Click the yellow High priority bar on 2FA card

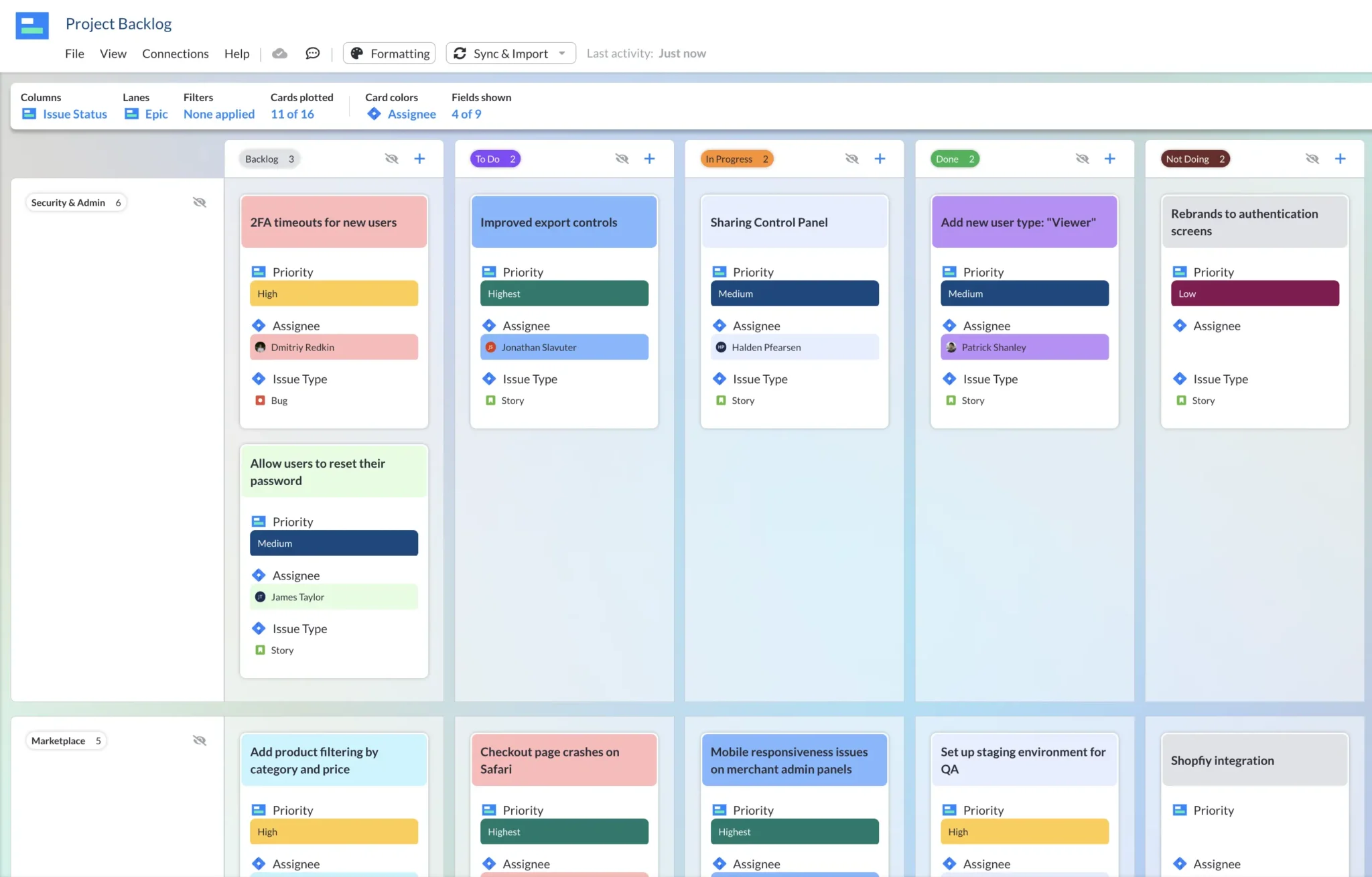point(334,293)
